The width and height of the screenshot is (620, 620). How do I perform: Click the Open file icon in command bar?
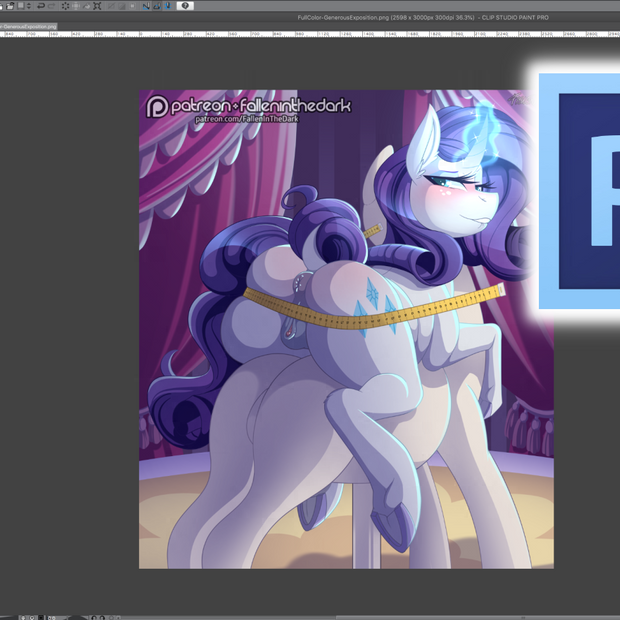point(10,6)
